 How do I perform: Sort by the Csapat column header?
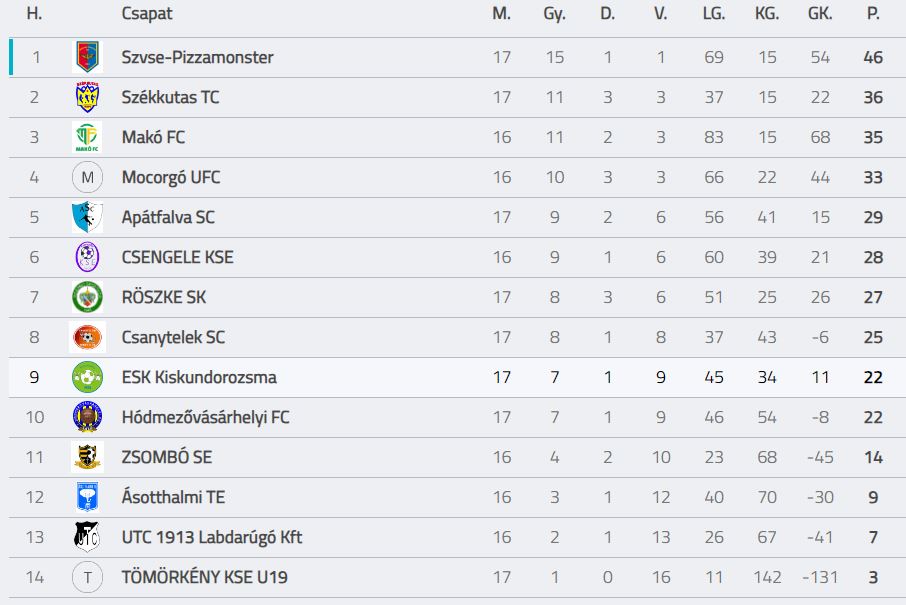pos(147,14)
